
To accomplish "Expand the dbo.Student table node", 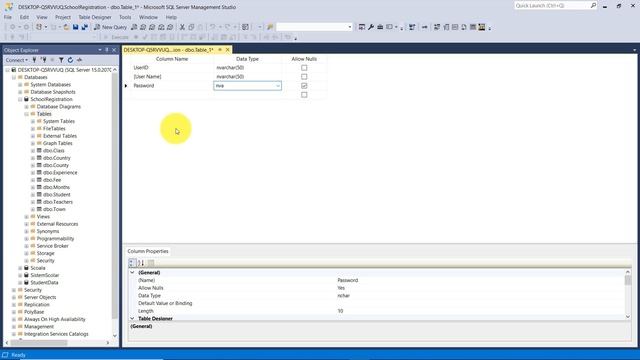I will click(33, 195).
